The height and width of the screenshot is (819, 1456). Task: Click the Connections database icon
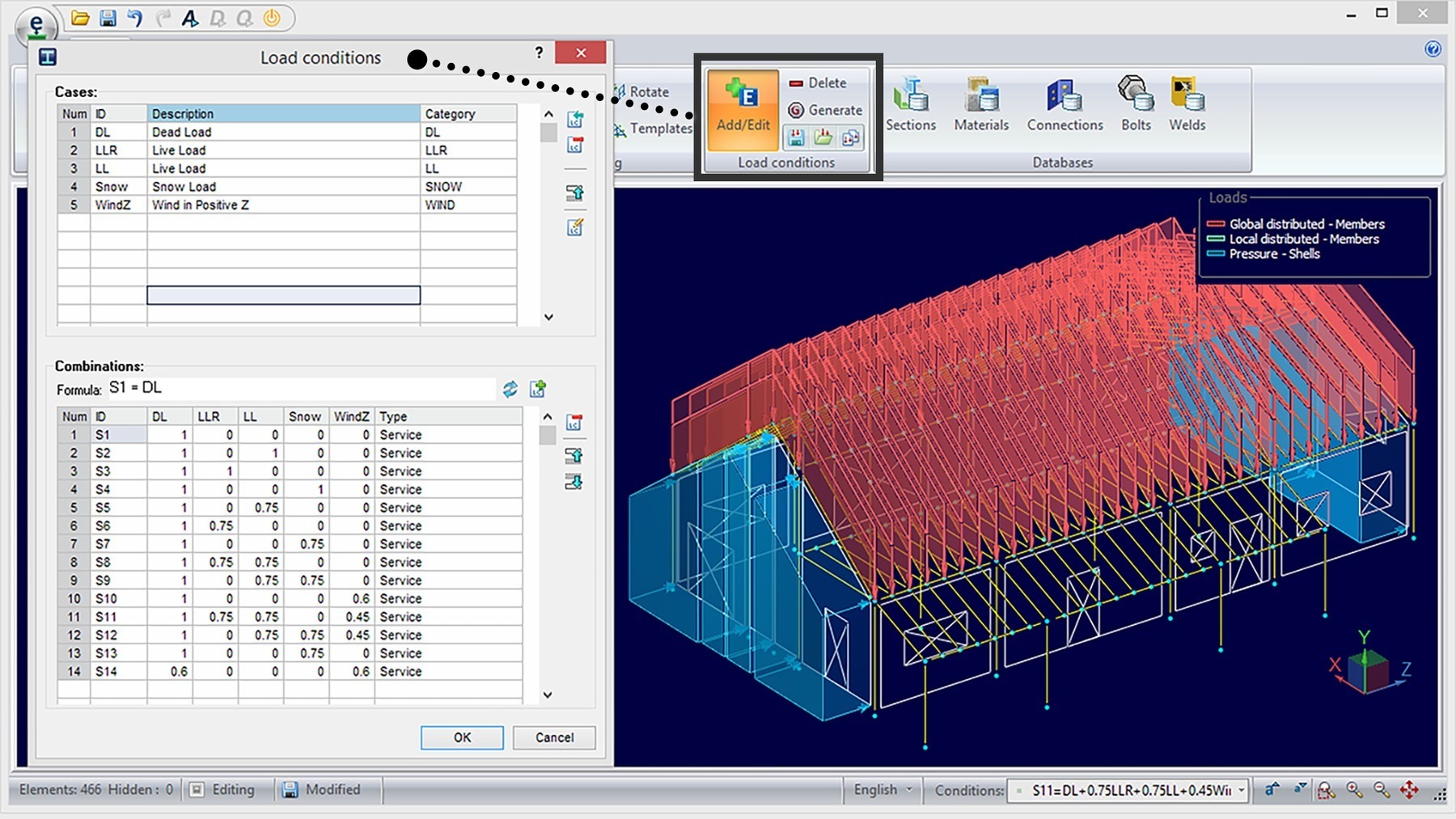click(x=1064, y=105)
